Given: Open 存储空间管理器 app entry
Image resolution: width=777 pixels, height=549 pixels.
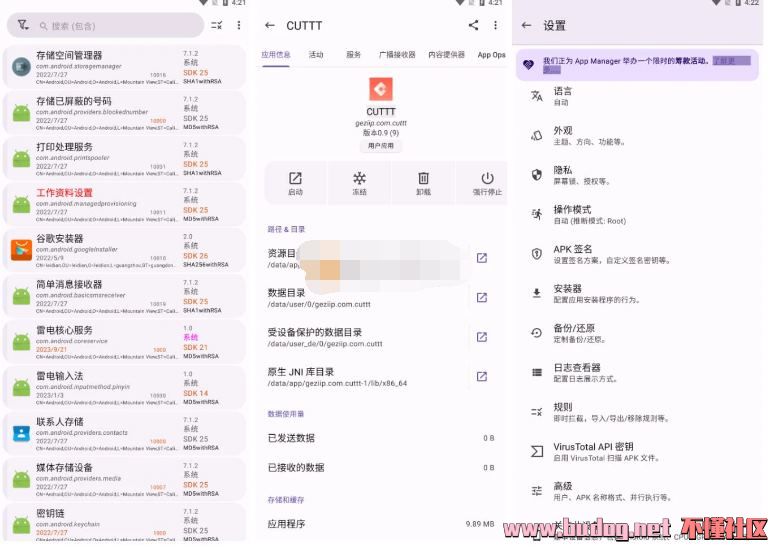Looking at the screenshot, I should (x=124, y=67).
